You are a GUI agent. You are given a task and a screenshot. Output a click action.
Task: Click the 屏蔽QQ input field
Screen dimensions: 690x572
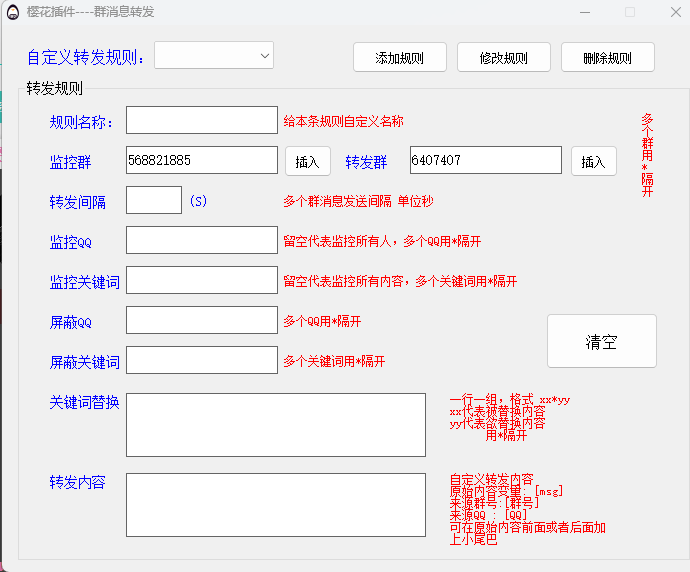(201, 321)
